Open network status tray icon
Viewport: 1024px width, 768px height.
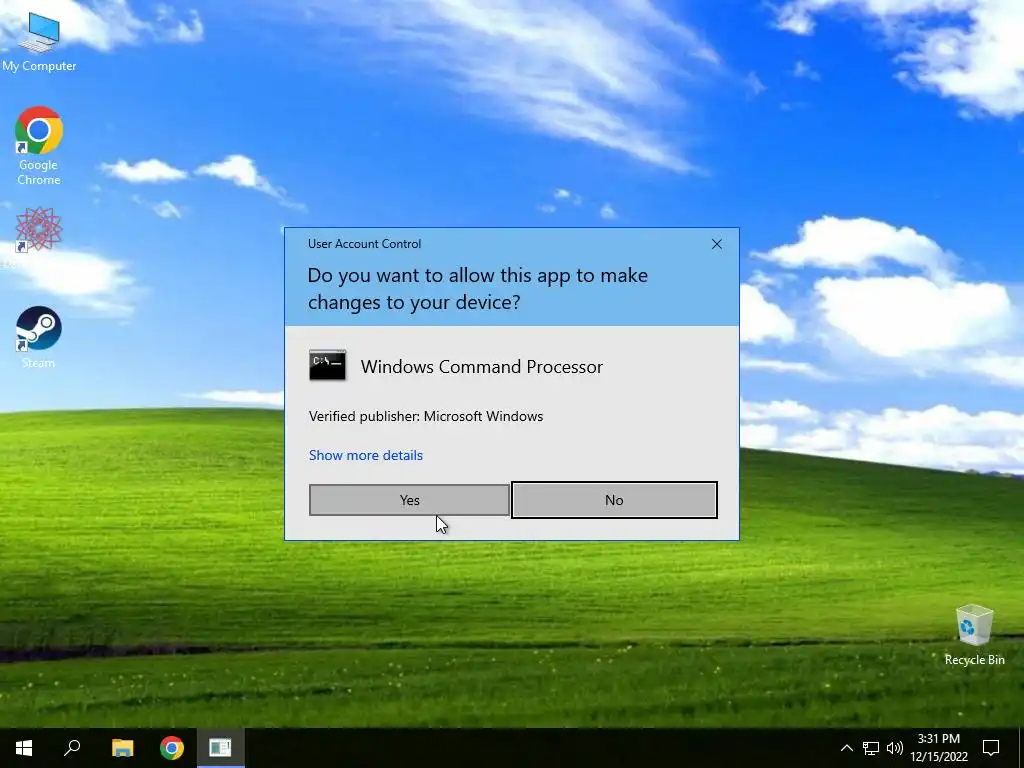pos(871,748)
